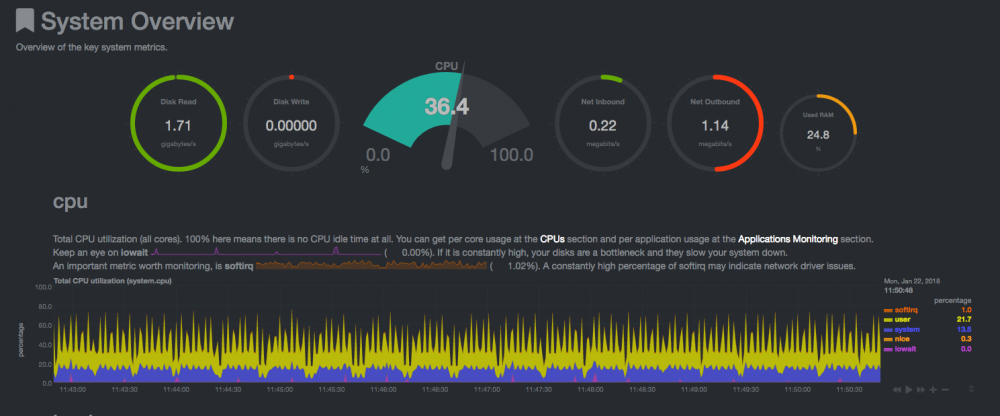Click the 'Mon, Jan 22, 2018' date

pos(913,280)
